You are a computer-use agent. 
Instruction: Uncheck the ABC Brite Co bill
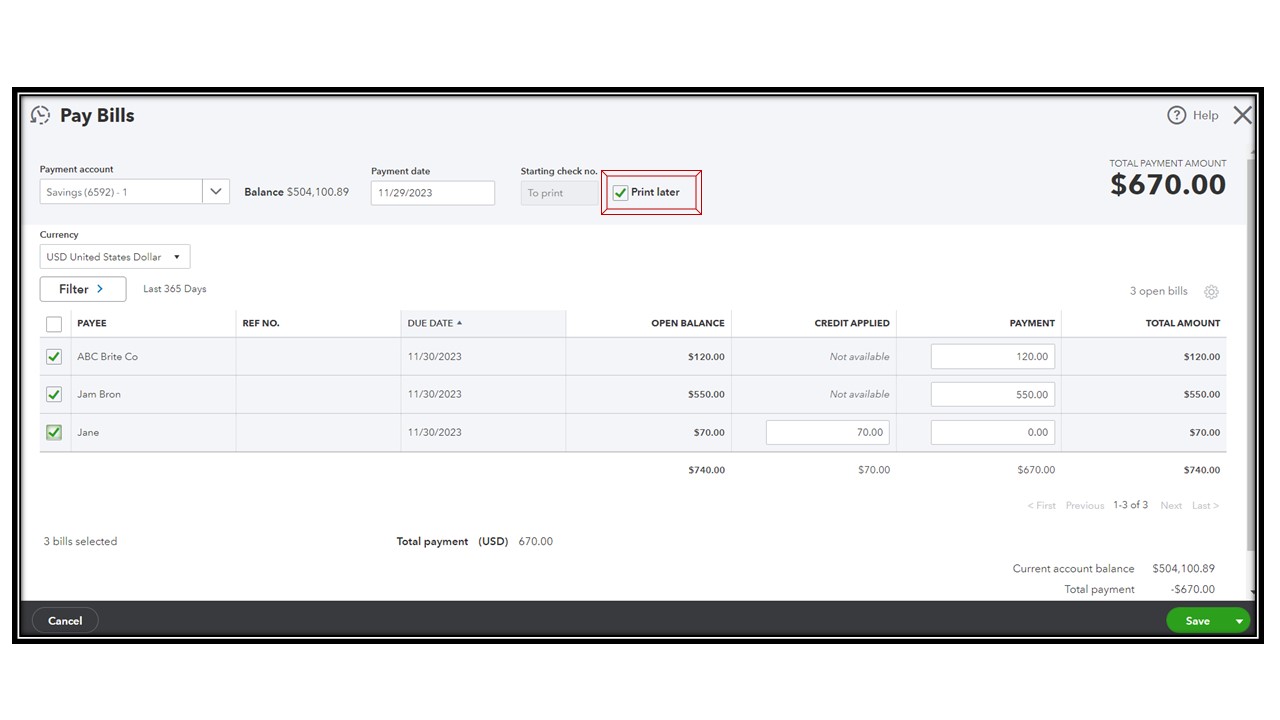[53, 355]
